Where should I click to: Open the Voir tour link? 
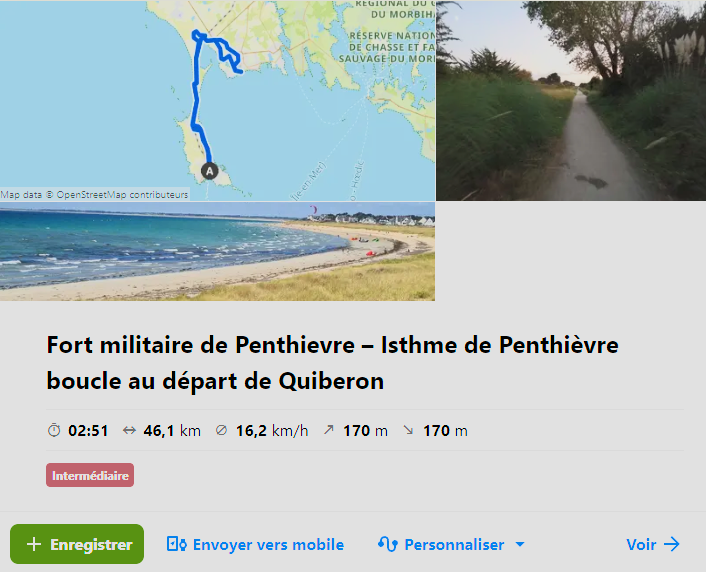pyautogui.click(x=653, y=544)
